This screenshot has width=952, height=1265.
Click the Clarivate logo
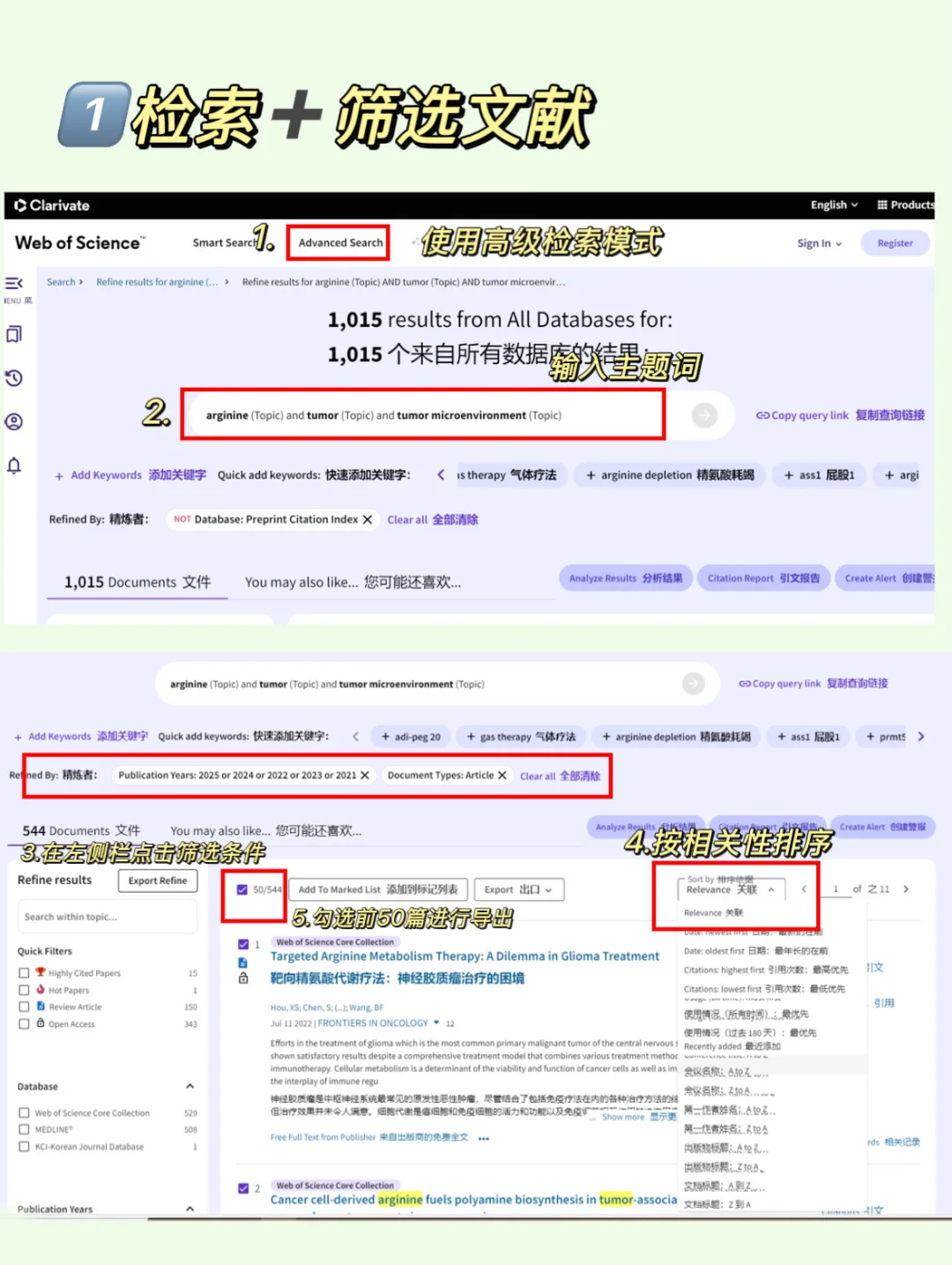52,205
